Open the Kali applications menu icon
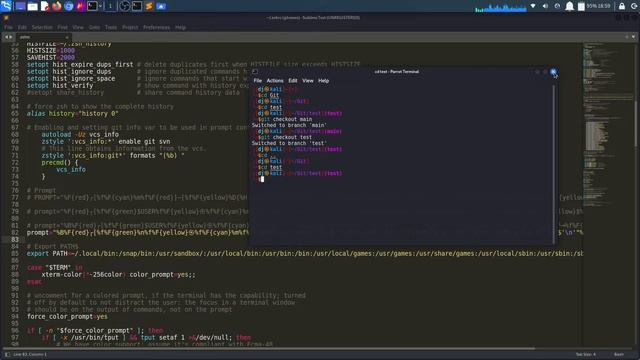The height and width of the screenshot is (360, 640). pos(6,6)
